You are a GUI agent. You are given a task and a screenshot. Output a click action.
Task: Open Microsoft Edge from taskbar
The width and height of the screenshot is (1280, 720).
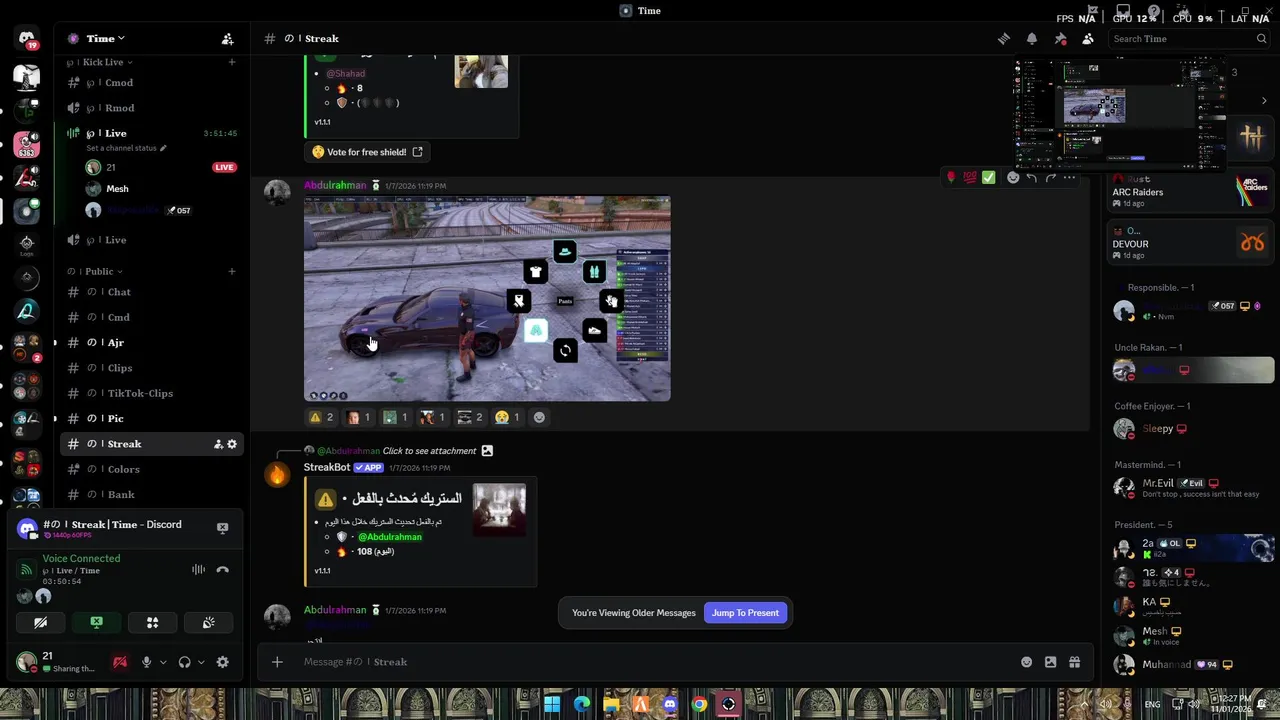tap(582, 704)
